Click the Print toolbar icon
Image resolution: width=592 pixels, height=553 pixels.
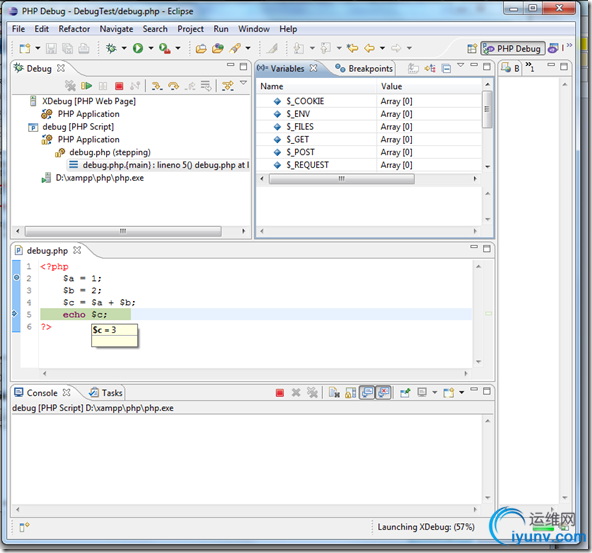[84, 48]
